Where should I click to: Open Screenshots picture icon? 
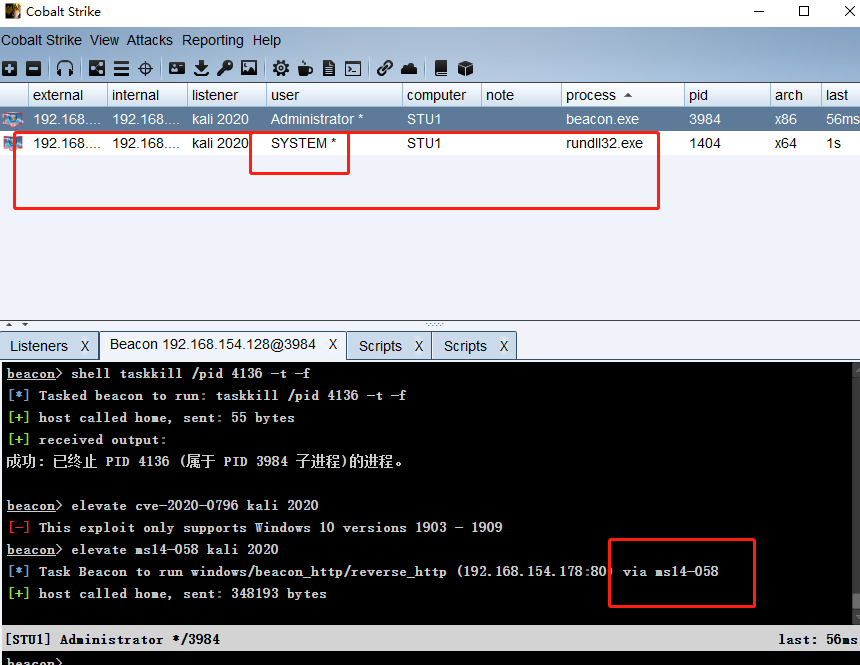point(249,69)
